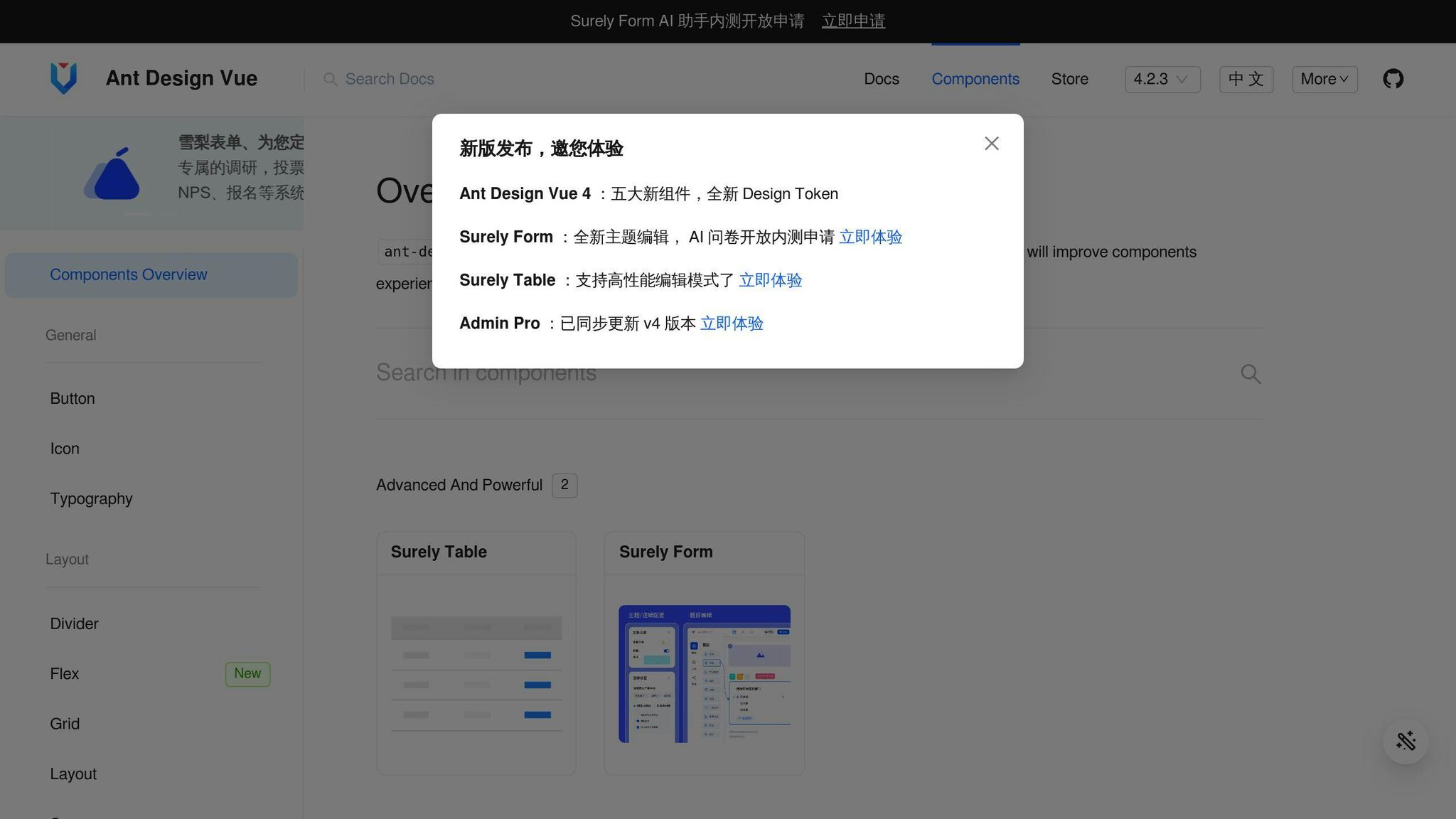The width and height of the screenshot is (1456, 819).
Task: Open Layout component in sidebar
Action: click(x=73, y=774)
